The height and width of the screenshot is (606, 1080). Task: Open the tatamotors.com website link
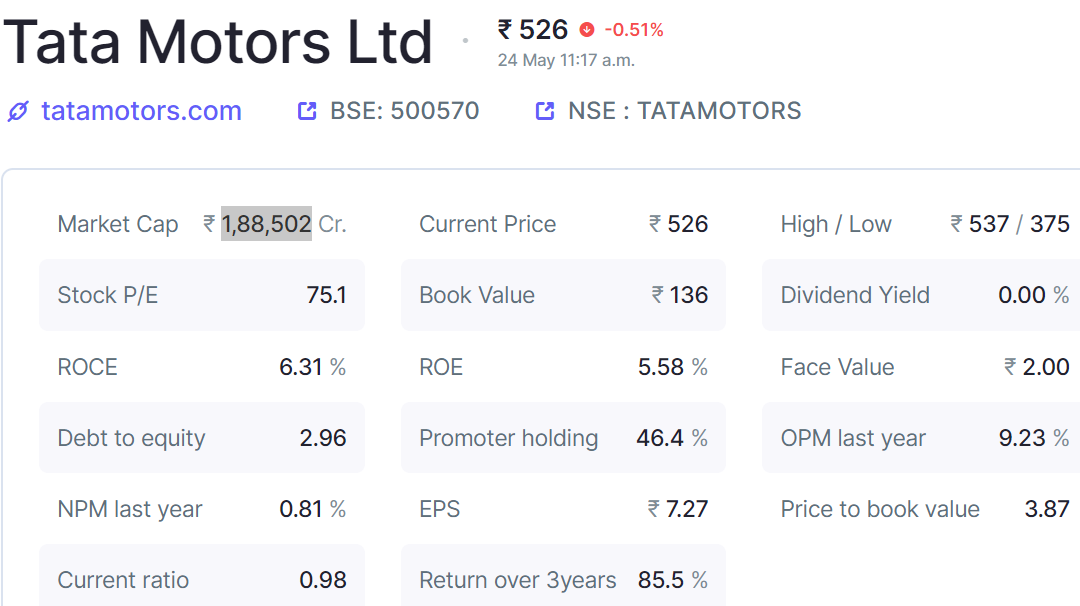pyautogui.click(x=141, y=111)
